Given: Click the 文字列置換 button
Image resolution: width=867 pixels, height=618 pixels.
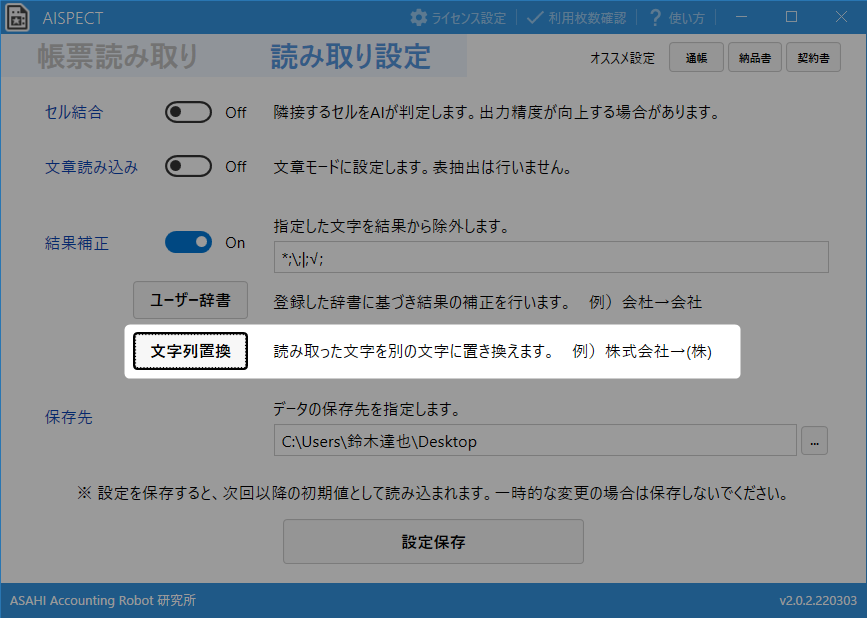Looking at the screenshot, I should click(190, 352).
